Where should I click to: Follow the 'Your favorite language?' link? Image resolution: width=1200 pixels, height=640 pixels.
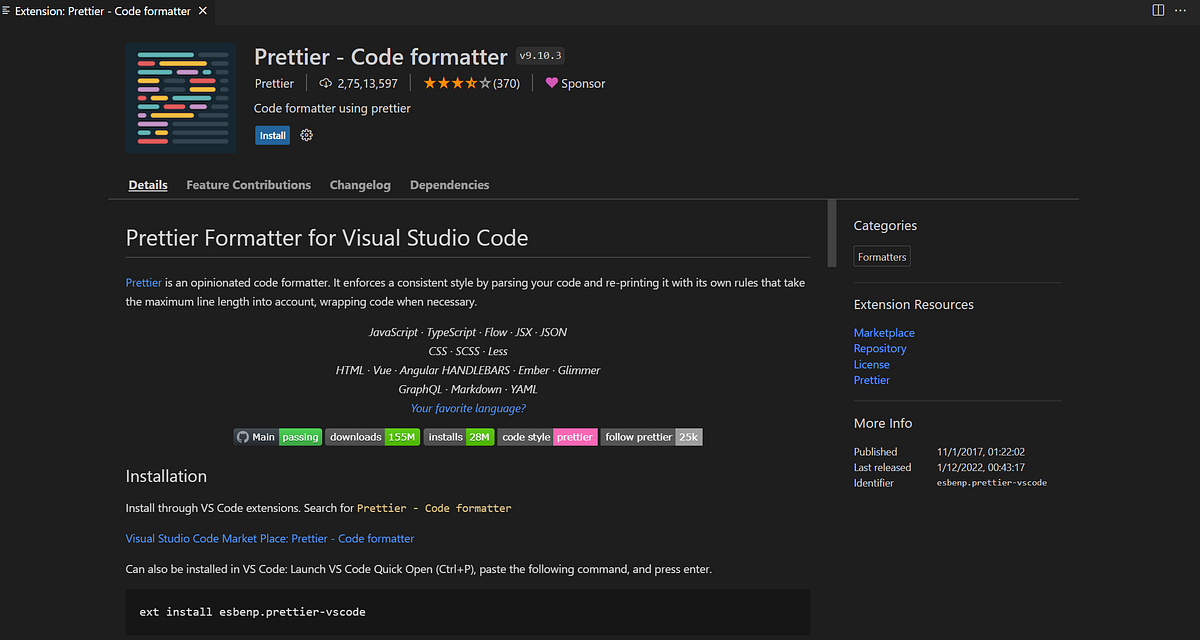point(467,408)
